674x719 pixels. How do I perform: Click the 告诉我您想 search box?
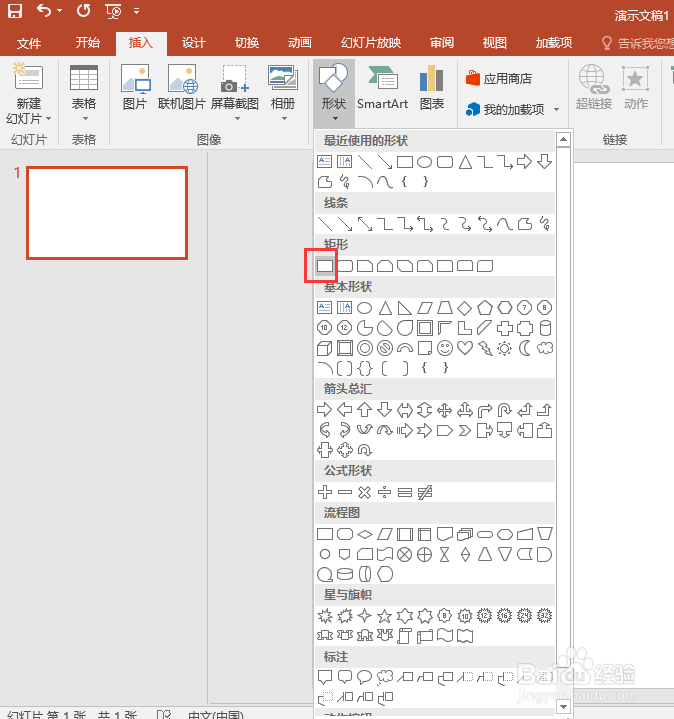(638, 43)
